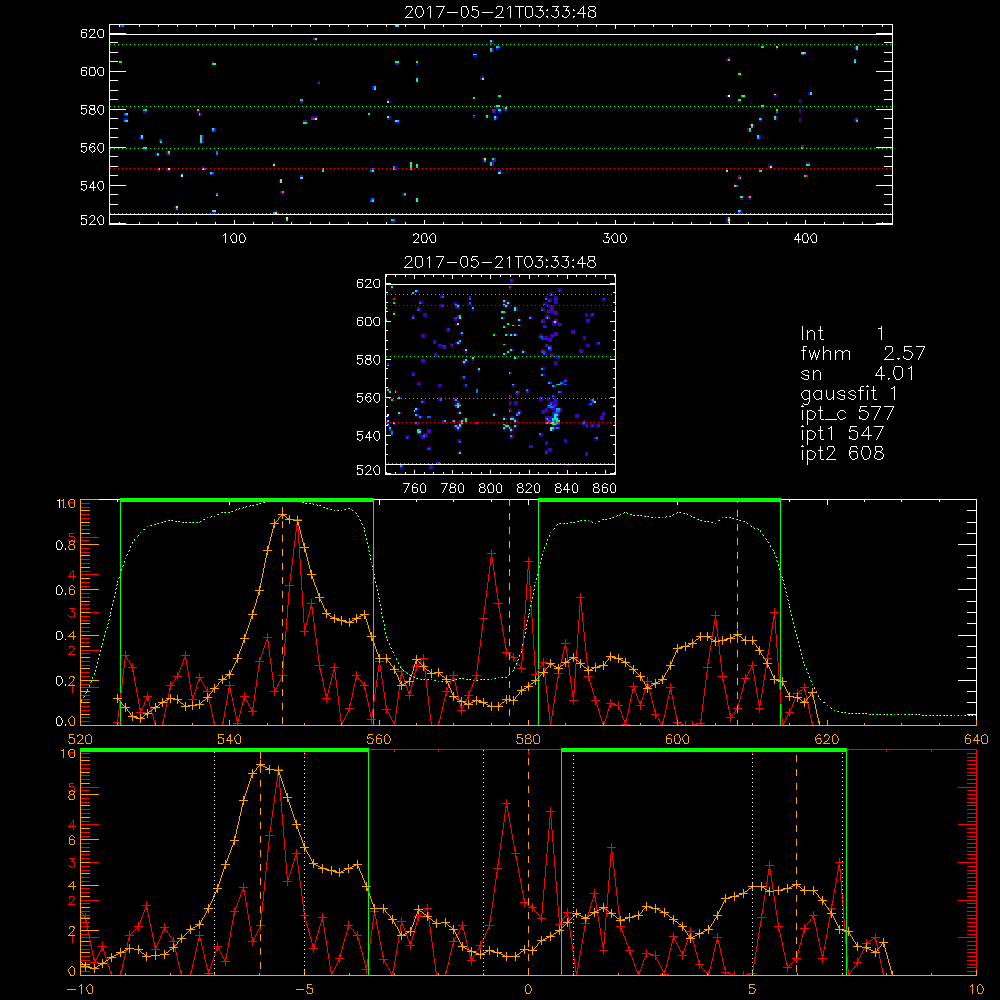The image size is (1000, 1000).
Task: Click x-axis label 840 under the small image
Action: [566, 489]
